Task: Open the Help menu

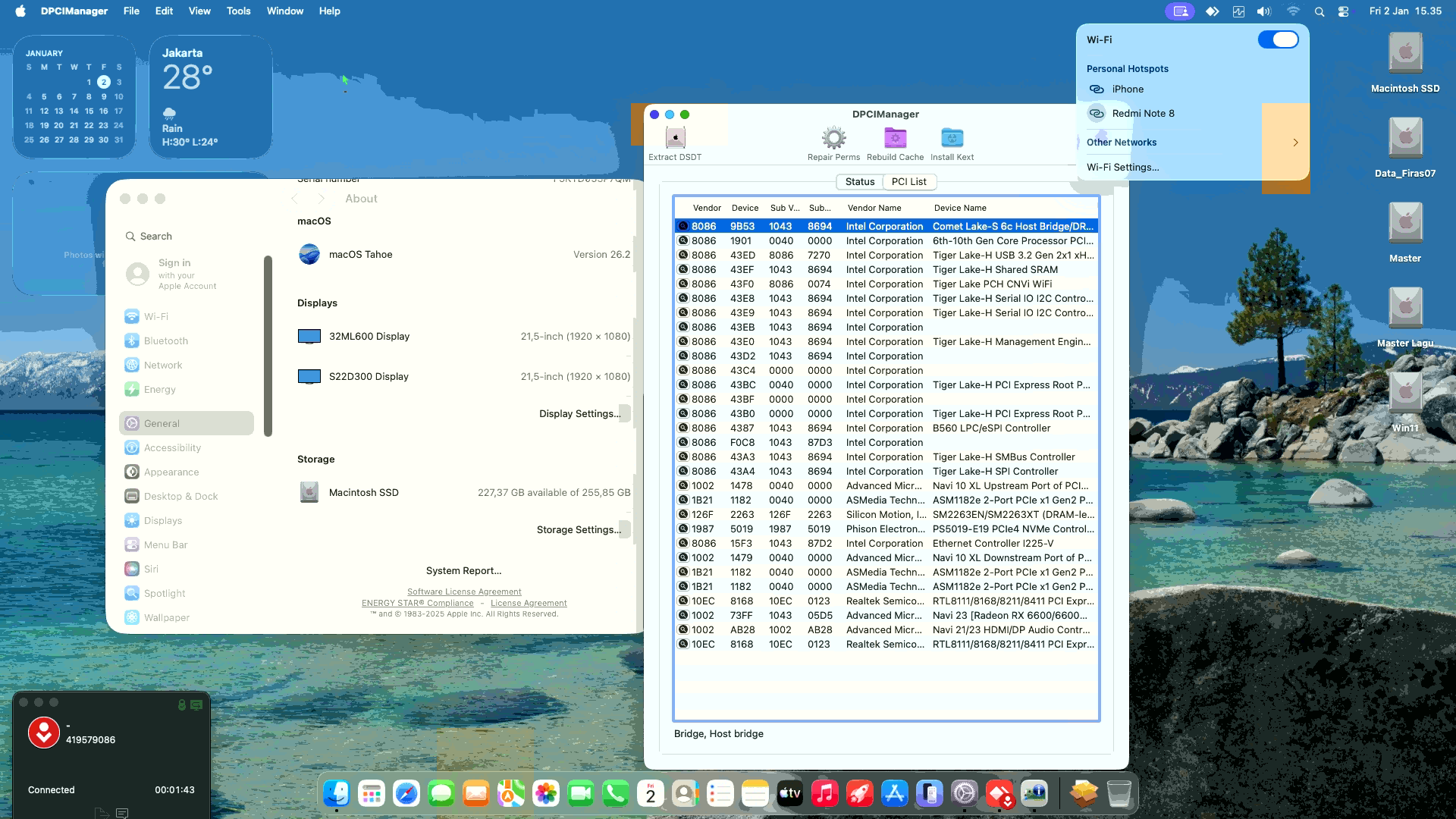Action: 329,11
